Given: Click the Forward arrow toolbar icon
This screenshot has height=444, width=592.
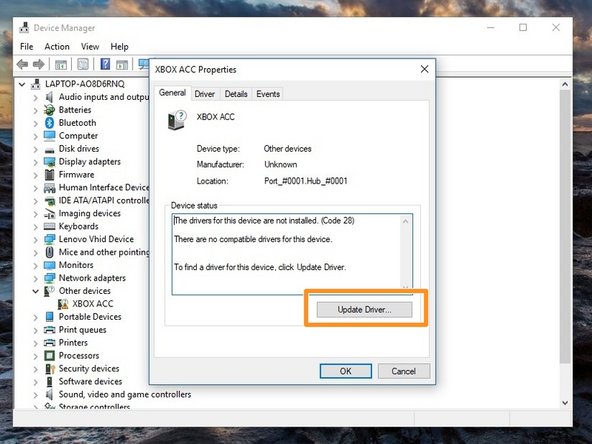Looking at the screenshot, I should pyautogui.click(x=39, y=65).
